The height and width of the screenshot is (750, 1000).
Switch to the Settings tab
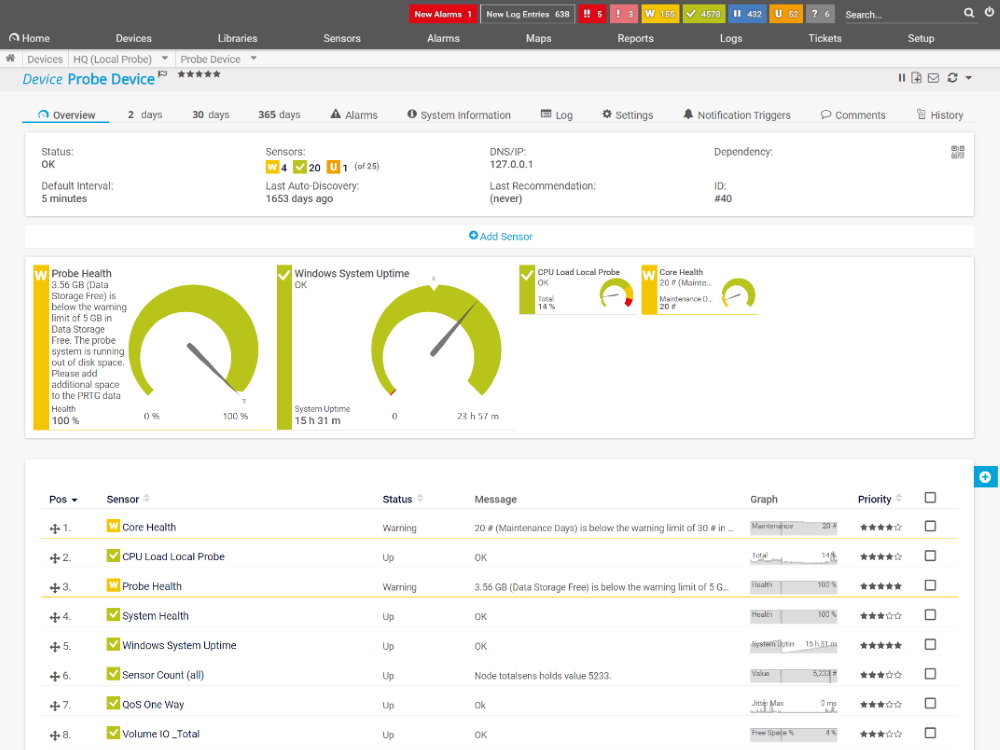(x=627, y=115)
